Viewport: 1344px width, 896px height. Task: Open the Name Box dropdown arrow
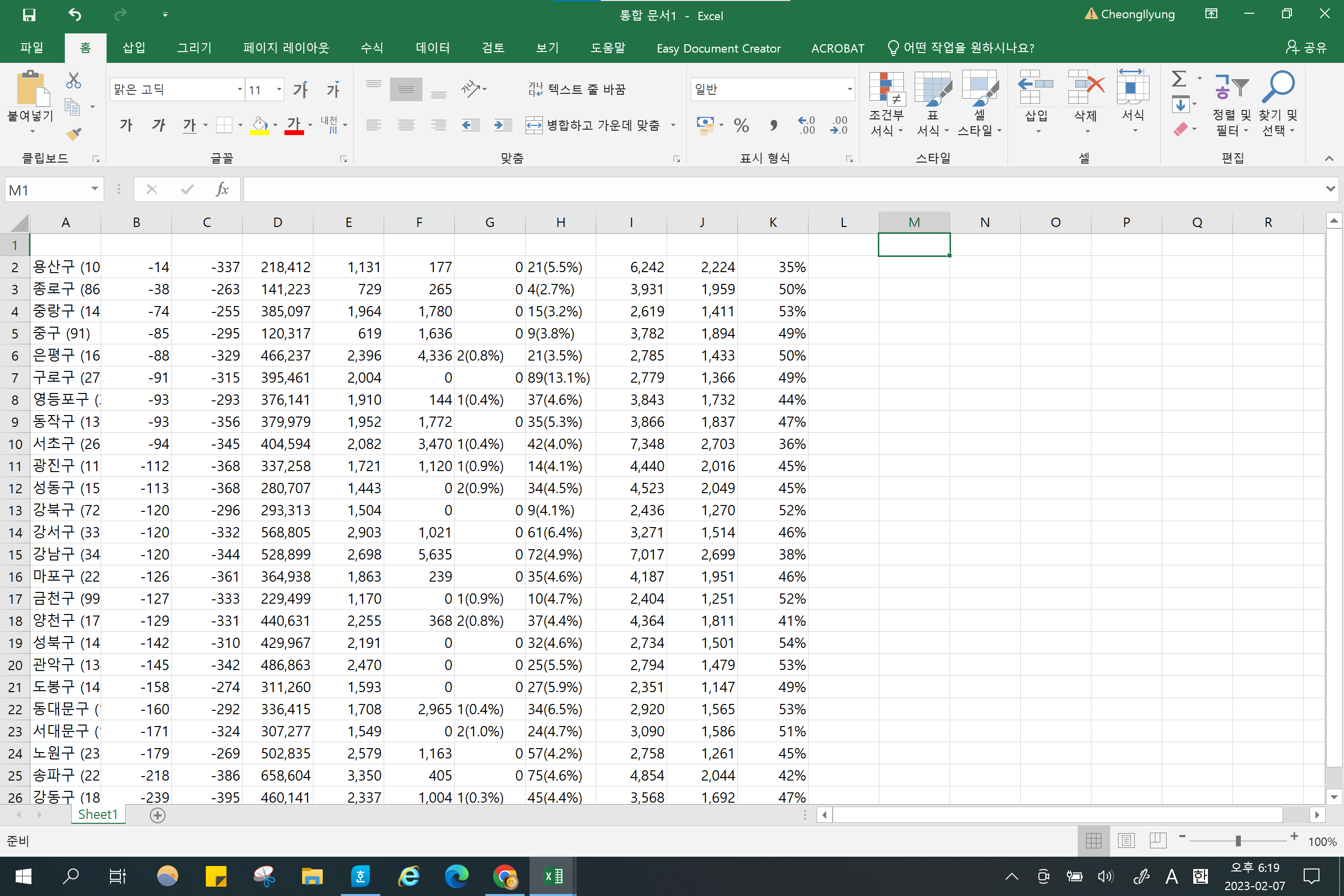coord(95,189)
